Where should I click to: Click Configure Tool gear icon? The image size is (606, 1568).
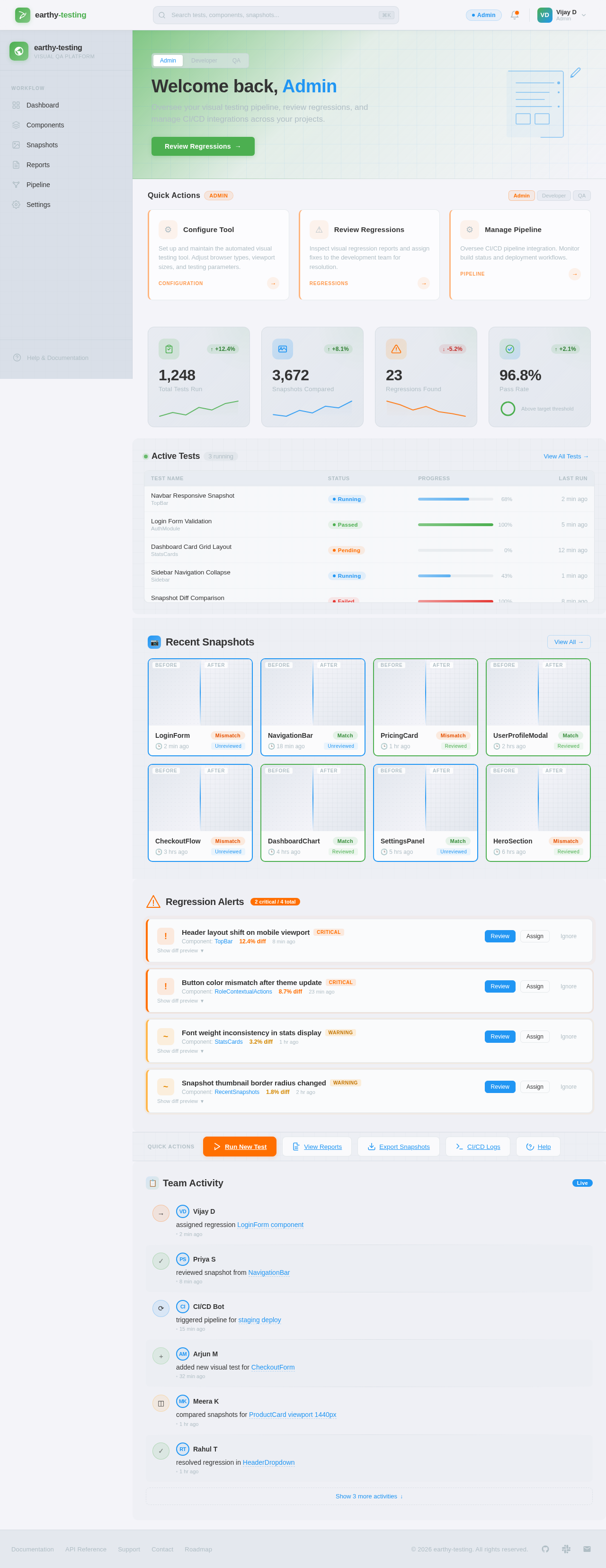168,230
